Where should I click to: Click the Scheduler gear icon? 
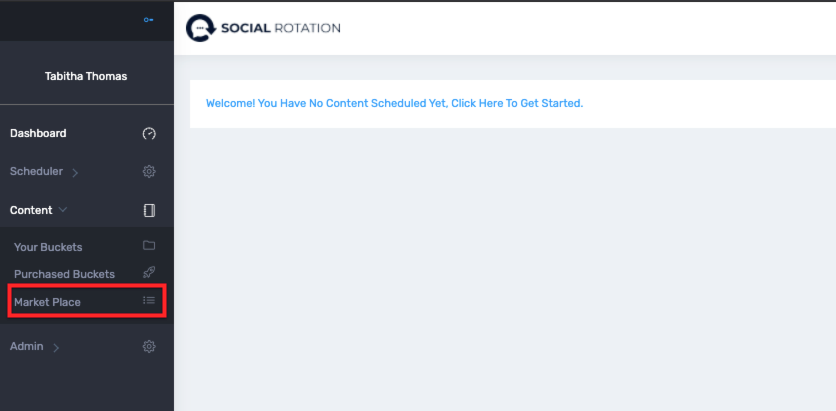tap(149, 172)
